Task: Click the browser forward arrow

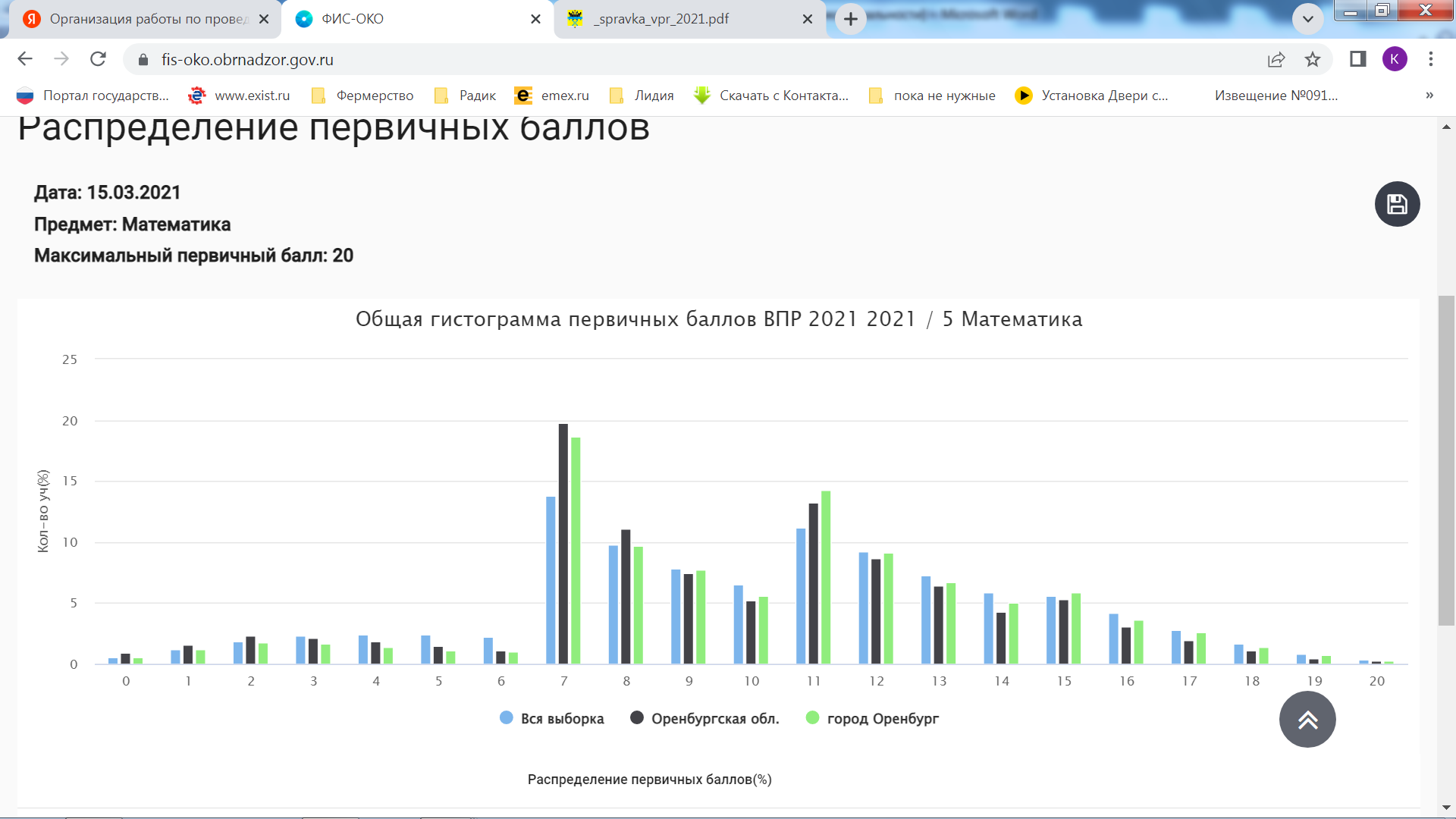Action: (61, 59)
